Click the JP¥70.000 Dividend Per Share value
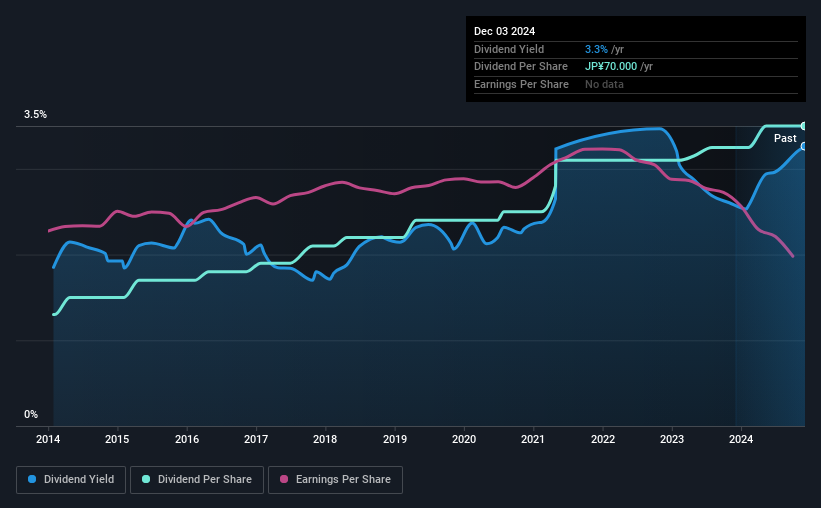 [x=611, y=67]
